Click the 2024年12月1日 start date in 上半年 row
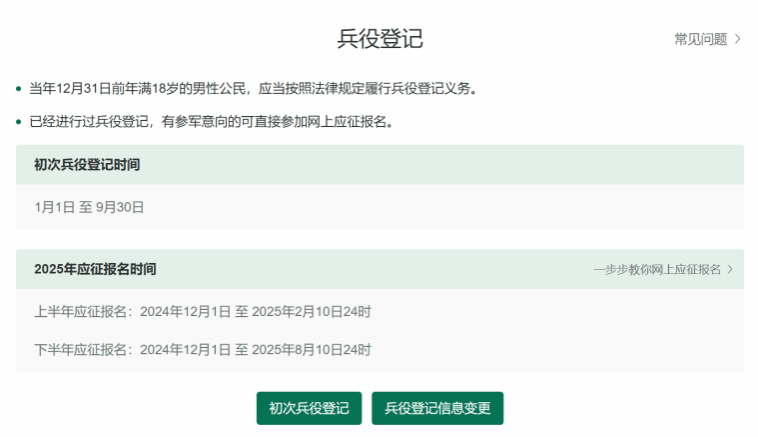This screenshot has width=758, height=437. pyautogui.click(x=185, y=311)
